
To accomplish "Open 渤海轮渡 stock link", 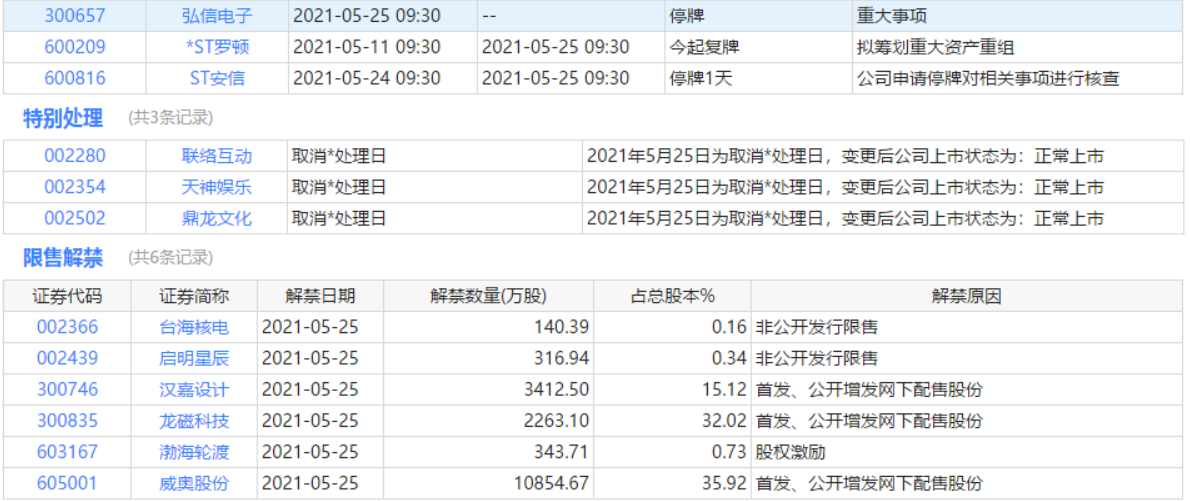I will click(x=194, y=452).
